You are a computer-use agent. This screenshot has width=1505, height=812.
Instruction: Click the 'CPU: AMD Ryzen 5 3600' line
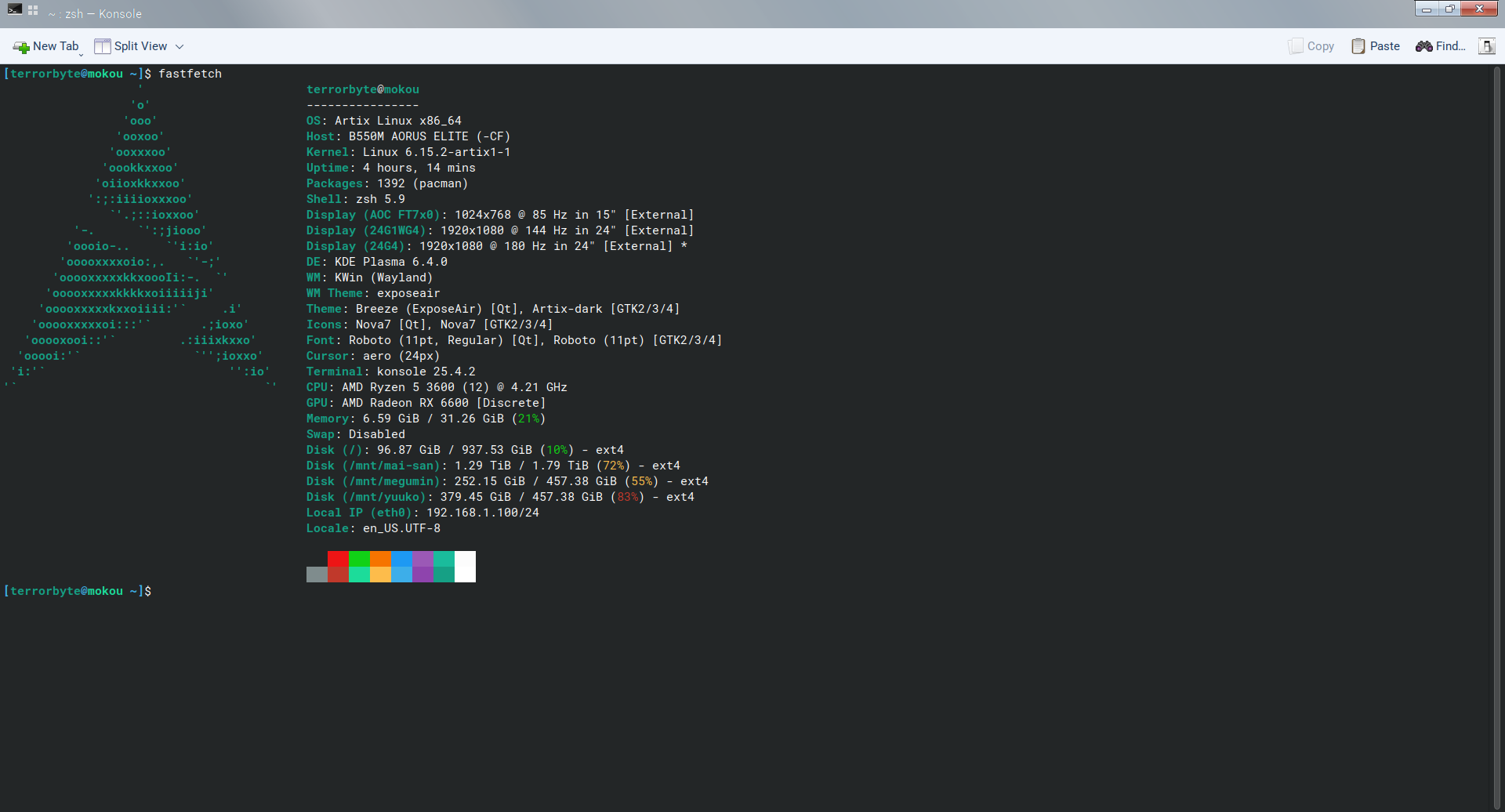click(437, 387)
